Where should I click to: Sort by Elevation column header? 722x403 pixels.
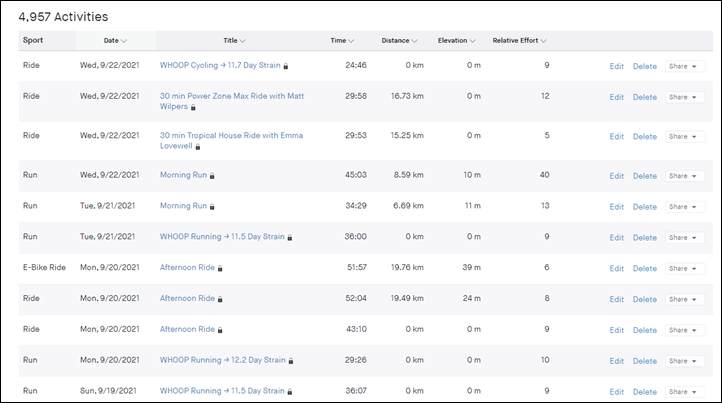point(456,41)
